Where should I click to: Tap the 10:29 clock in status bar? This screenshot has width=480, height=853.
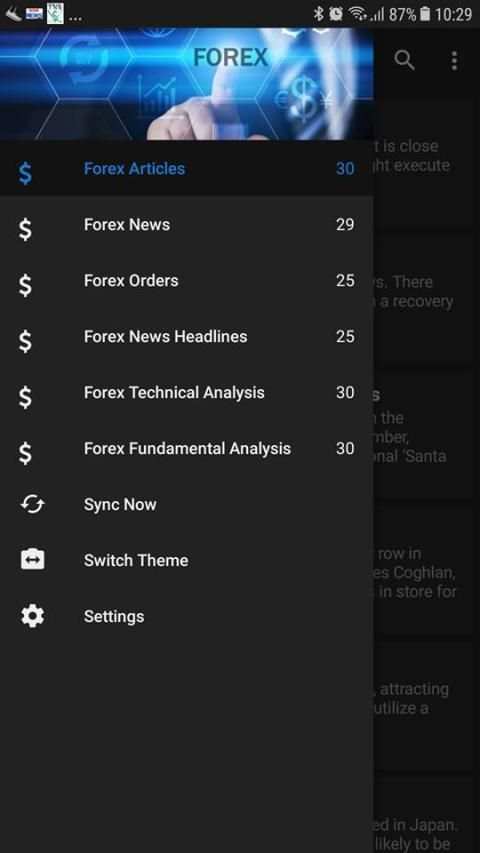coord(453,14)
